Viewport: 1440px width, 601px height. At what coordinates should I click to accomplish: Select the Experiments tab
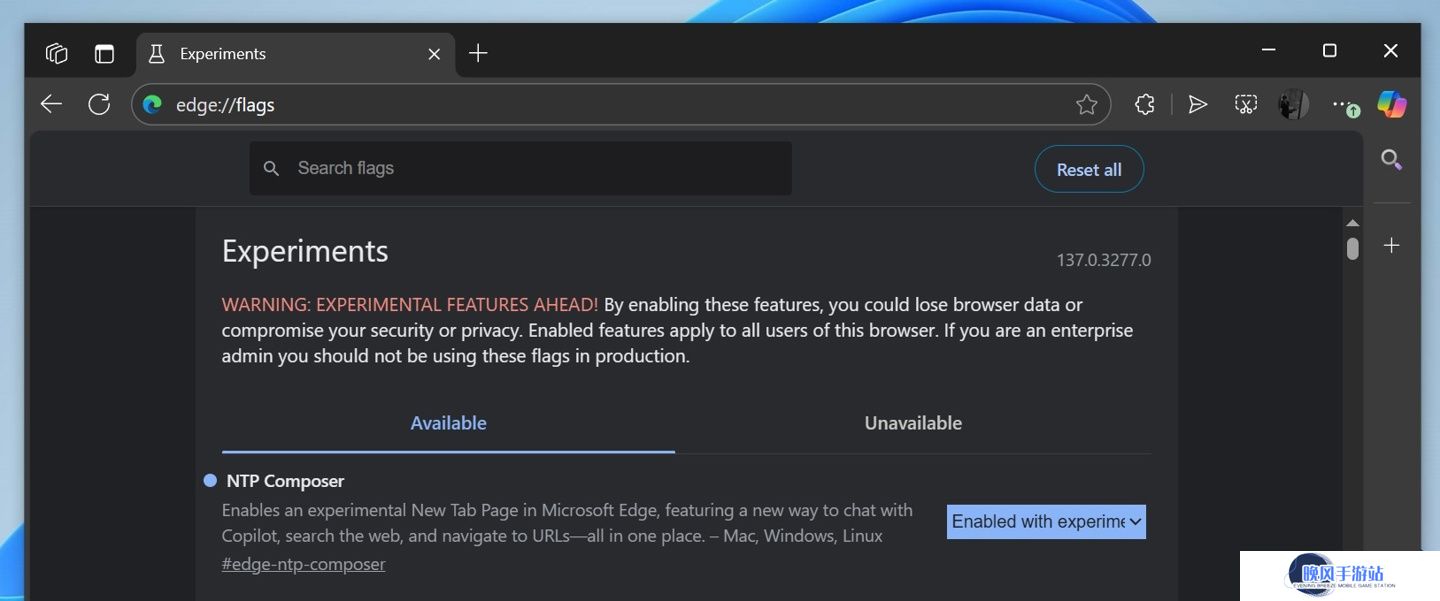295,54
